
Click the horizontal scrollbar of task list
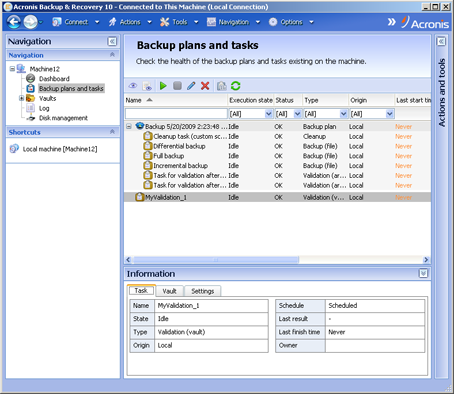pos(216,260)
